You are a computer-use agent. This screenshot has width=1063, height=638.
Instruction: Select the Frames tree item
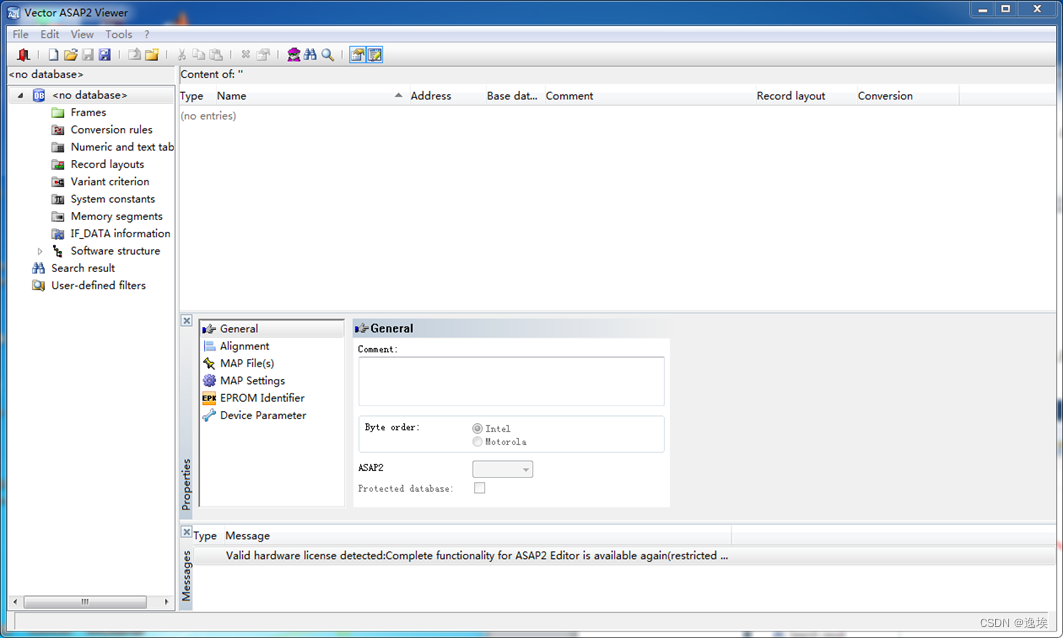point(88,113)
